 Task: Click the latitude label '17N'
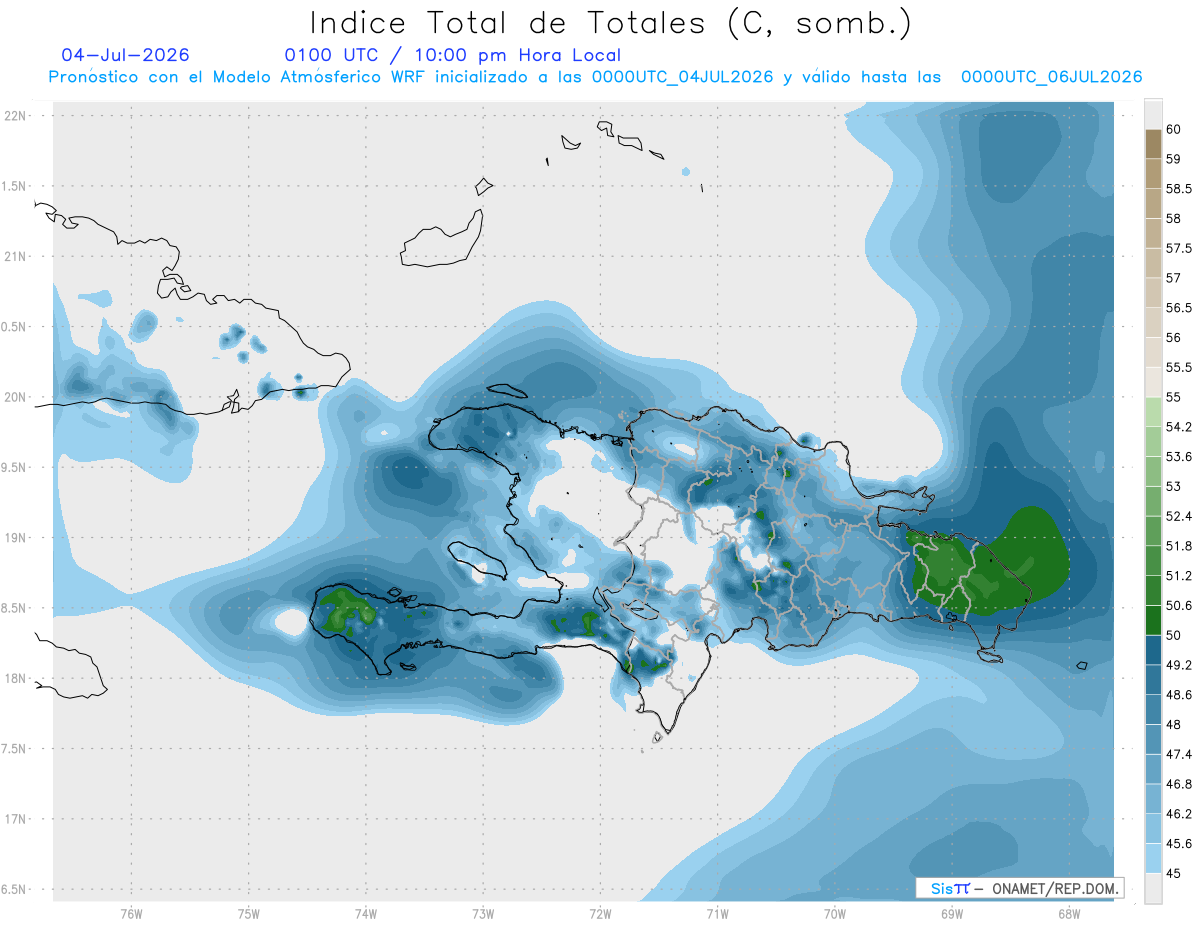click(x=15, y=819)
